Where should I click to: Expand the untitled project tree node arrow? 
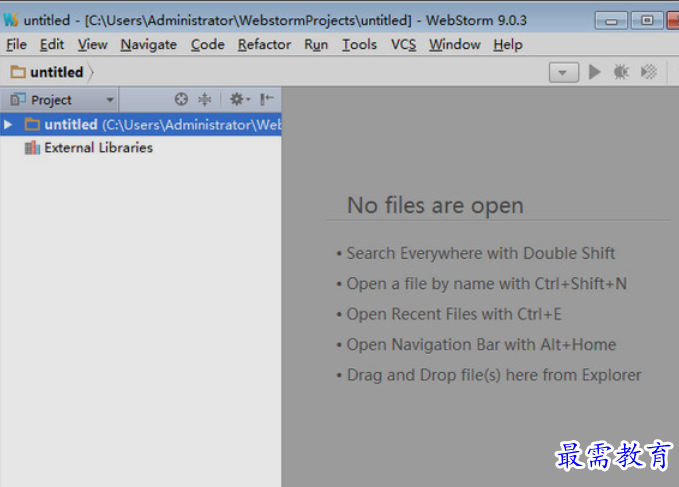pyautogui.click(x=9, y=125)
